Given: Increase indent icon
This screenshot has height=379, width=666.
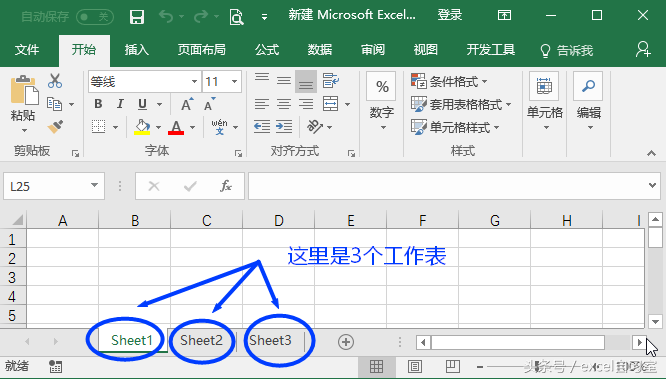Looking at the screenshot, I should point(284,127).
